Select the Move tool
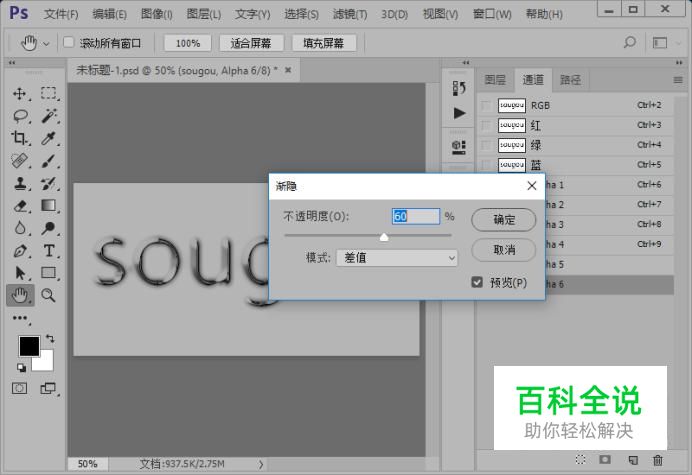The width and height of the screenshot is (692, 475). 19,93
